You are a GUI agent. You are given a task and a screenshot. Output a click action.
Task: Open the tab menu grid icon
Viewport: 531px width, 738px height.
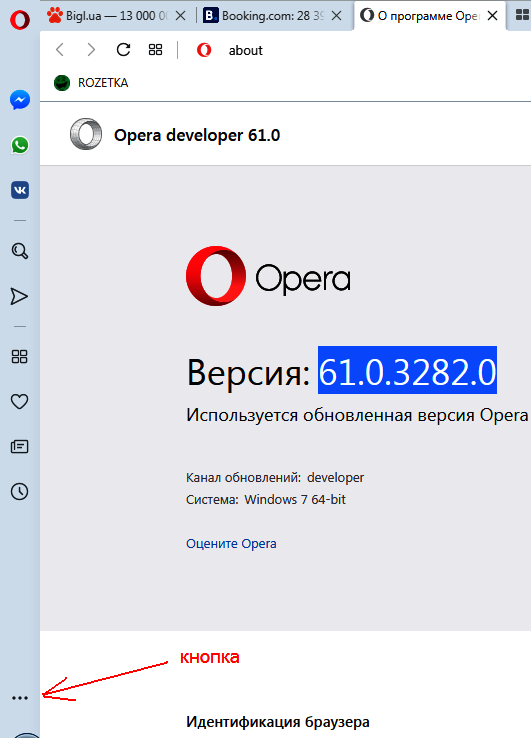(x=522, y=15)
